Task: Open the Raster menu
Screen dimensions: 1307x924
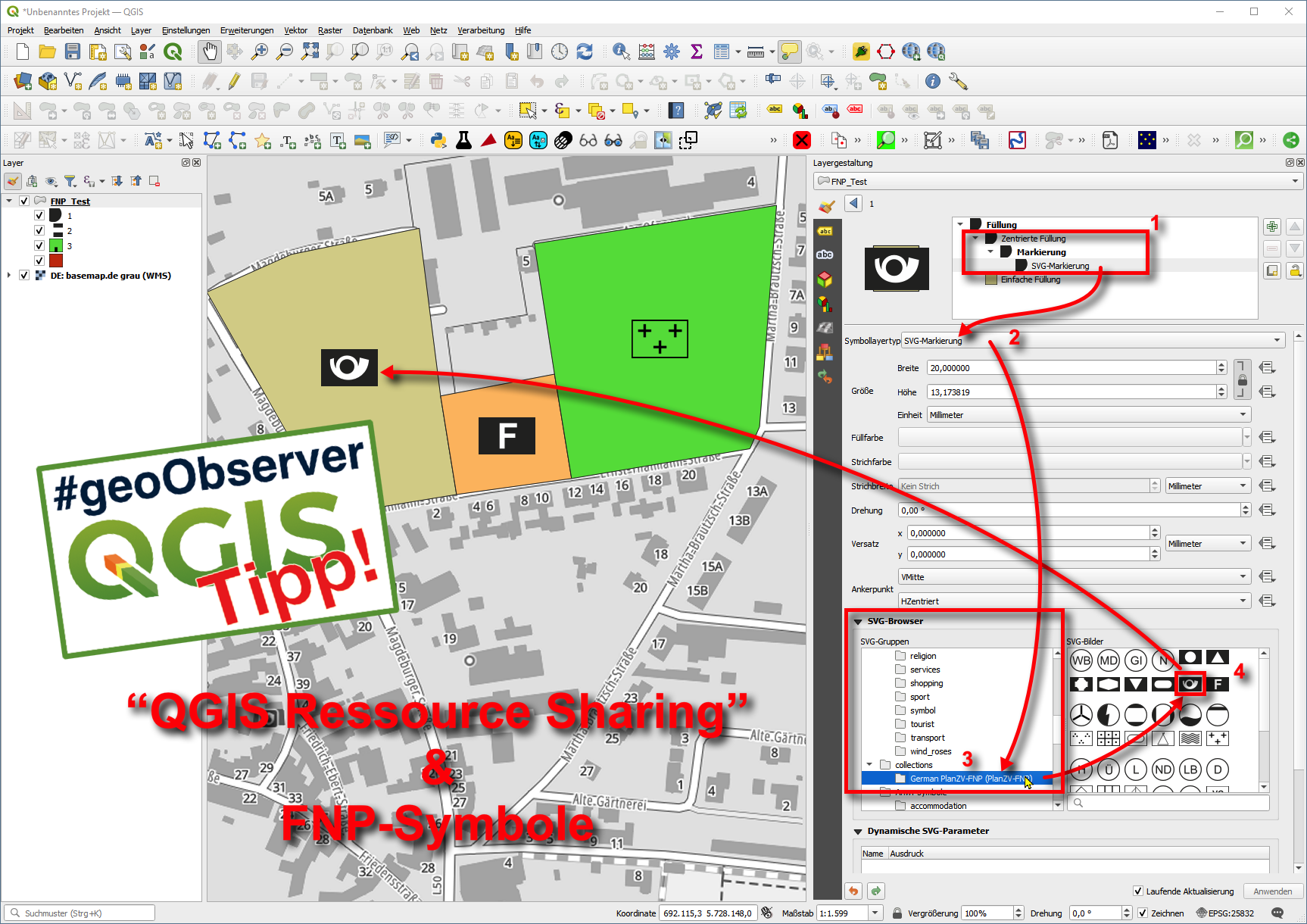Action: click(x=330, y=30)
